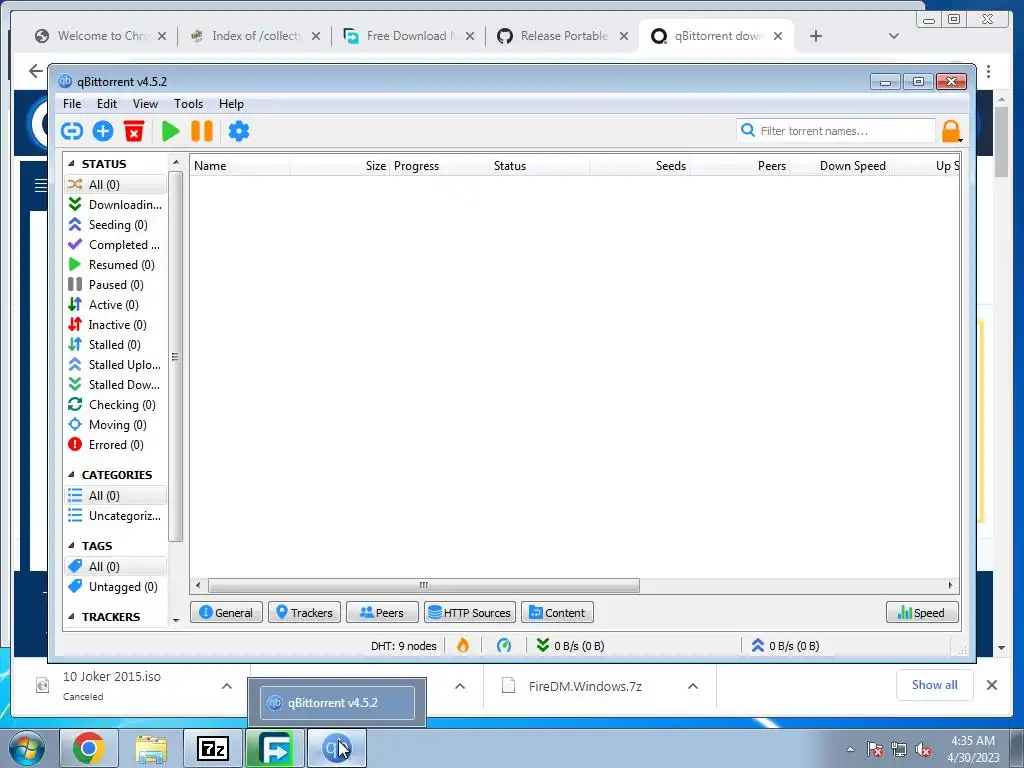Select Errored (0) status filter

(x=116, y=445)
